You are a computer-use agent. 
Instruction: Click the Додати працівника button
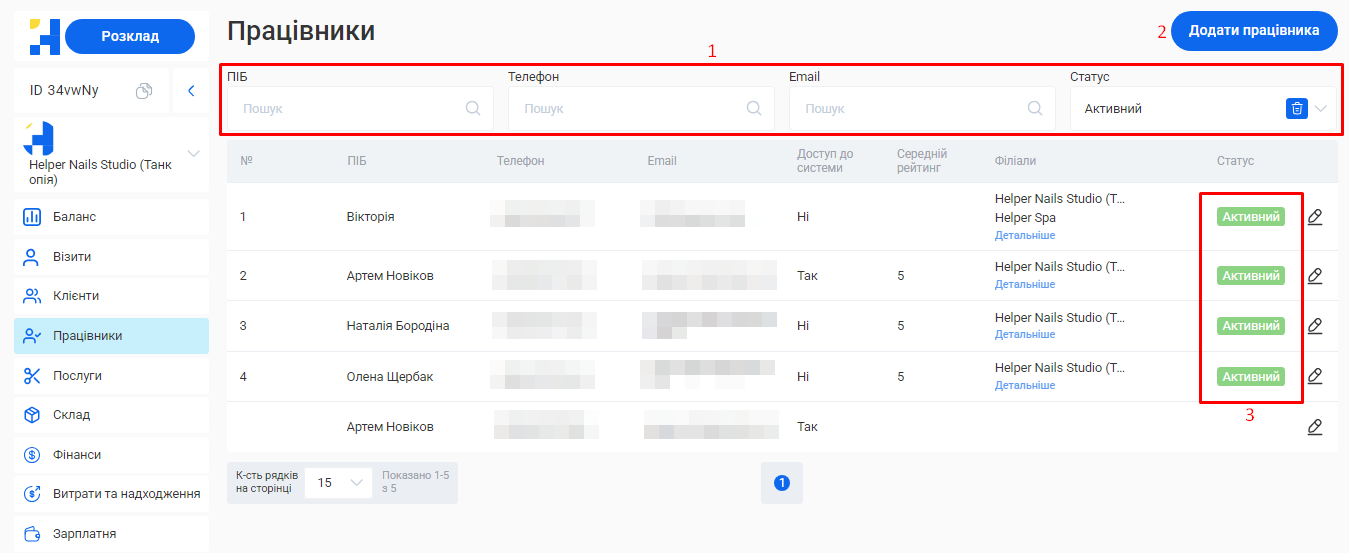pos(1253,31)
